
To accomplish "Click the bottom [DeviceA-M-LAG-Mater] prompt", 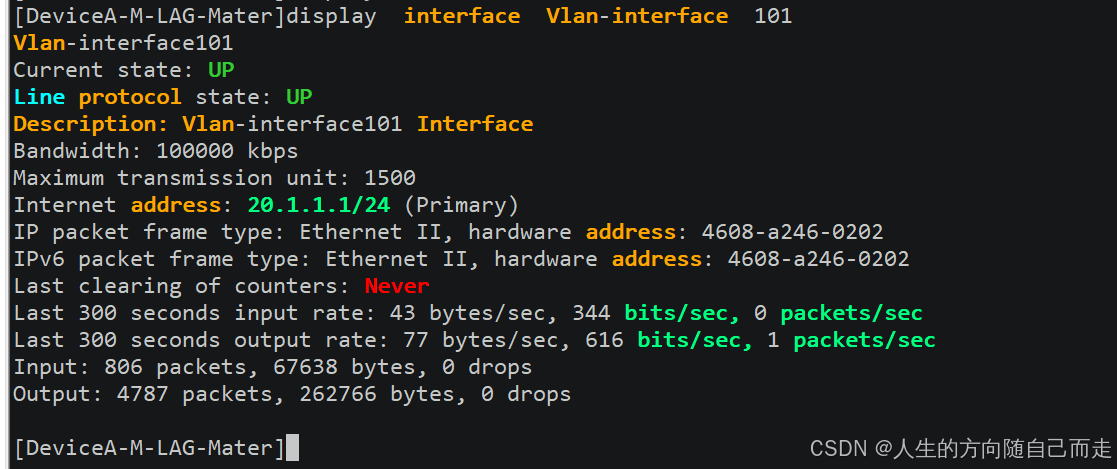I will tap(149, 448).
